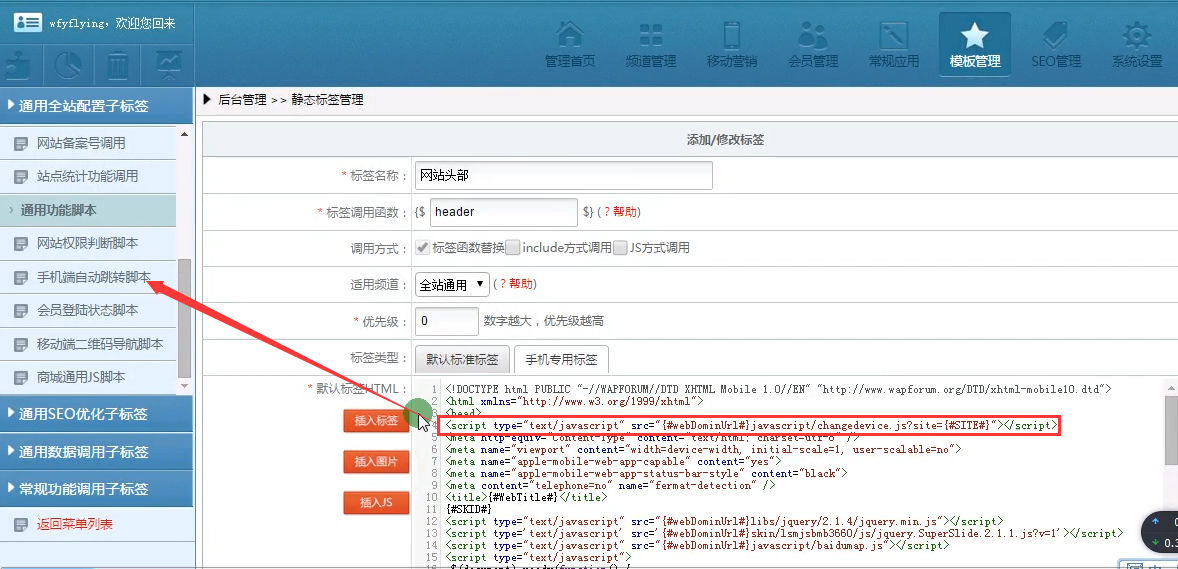Switch to 手机专用标签 tab
This screenshot has height=569, width=1178.
click(561, 360)
